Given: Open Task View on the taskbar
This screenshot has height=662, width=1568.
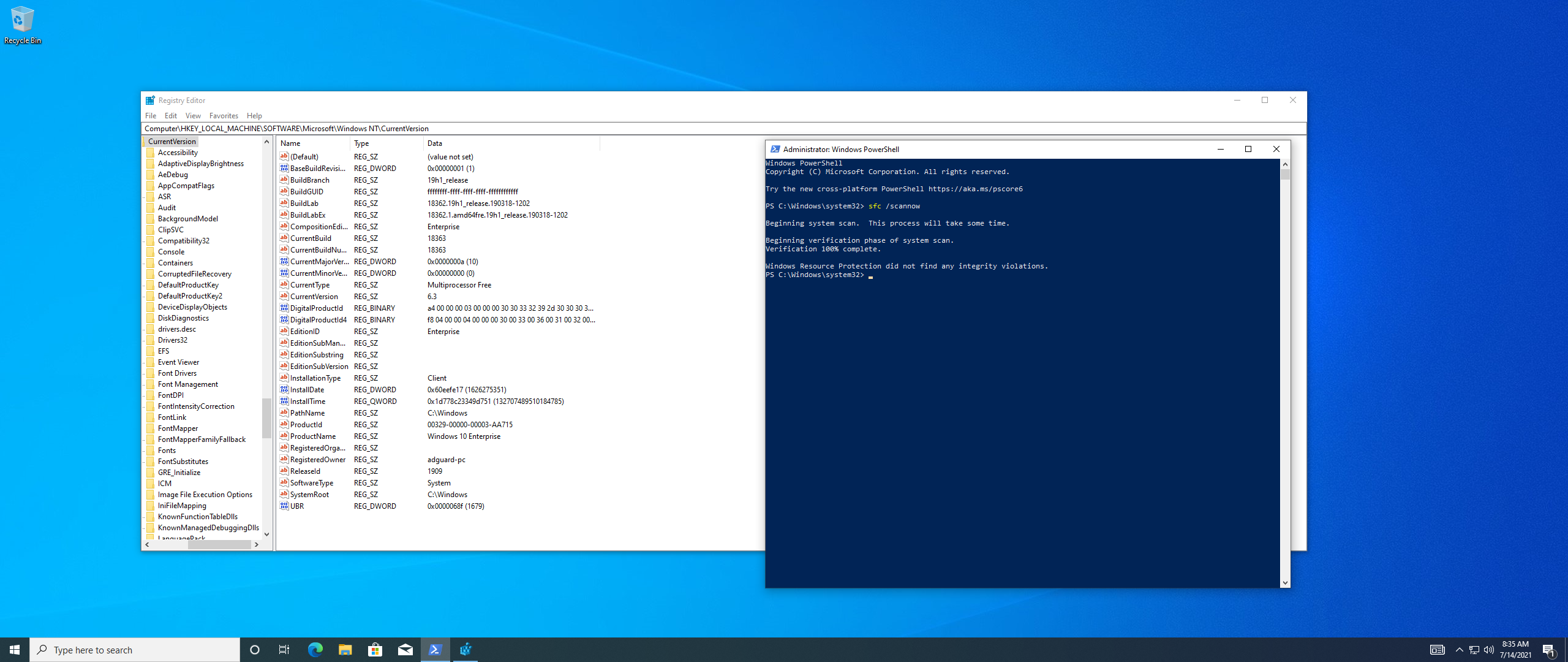Looking at the screenshot, I should pos(284,650).
